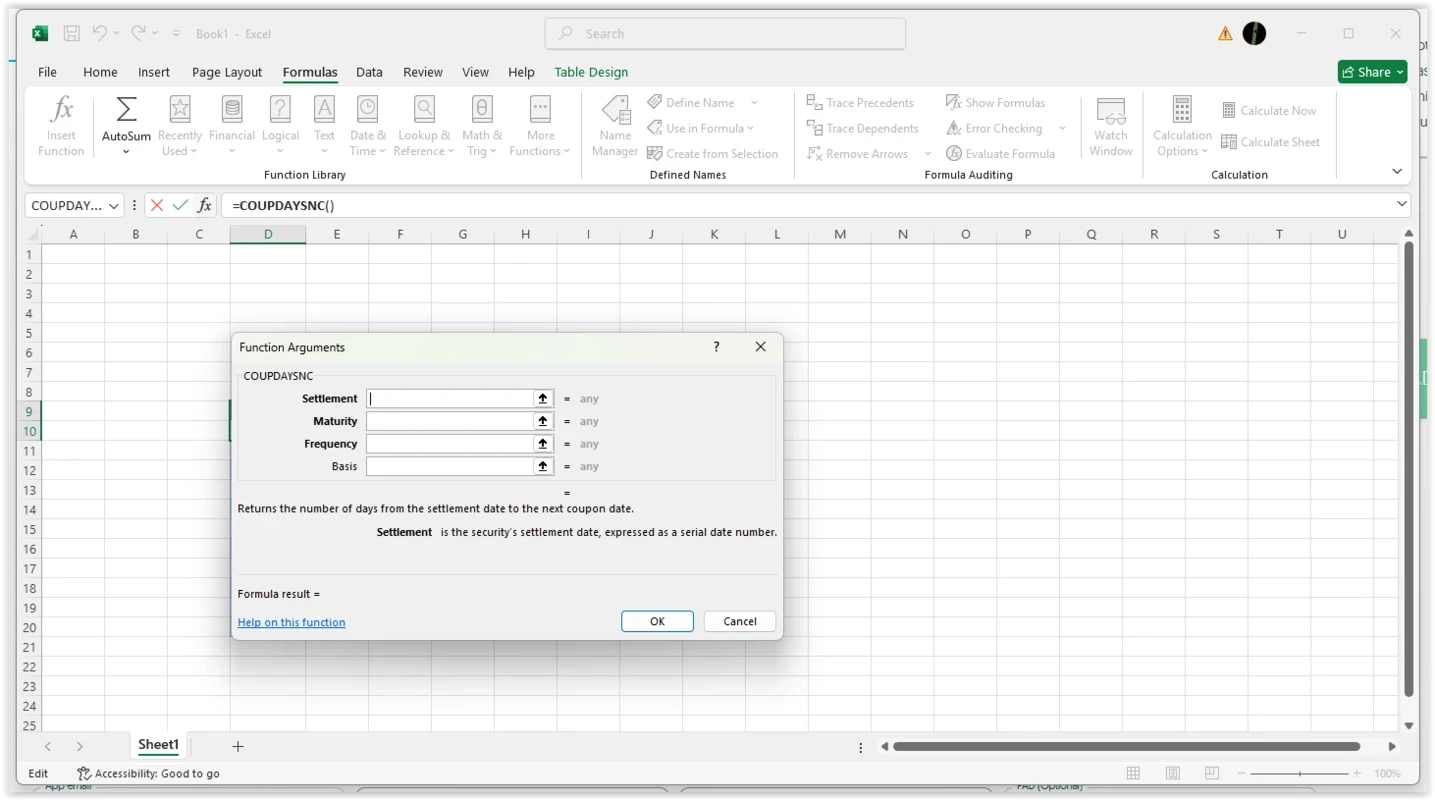
Task: Expand the Name Box dropdown
Action: (114, 205)
